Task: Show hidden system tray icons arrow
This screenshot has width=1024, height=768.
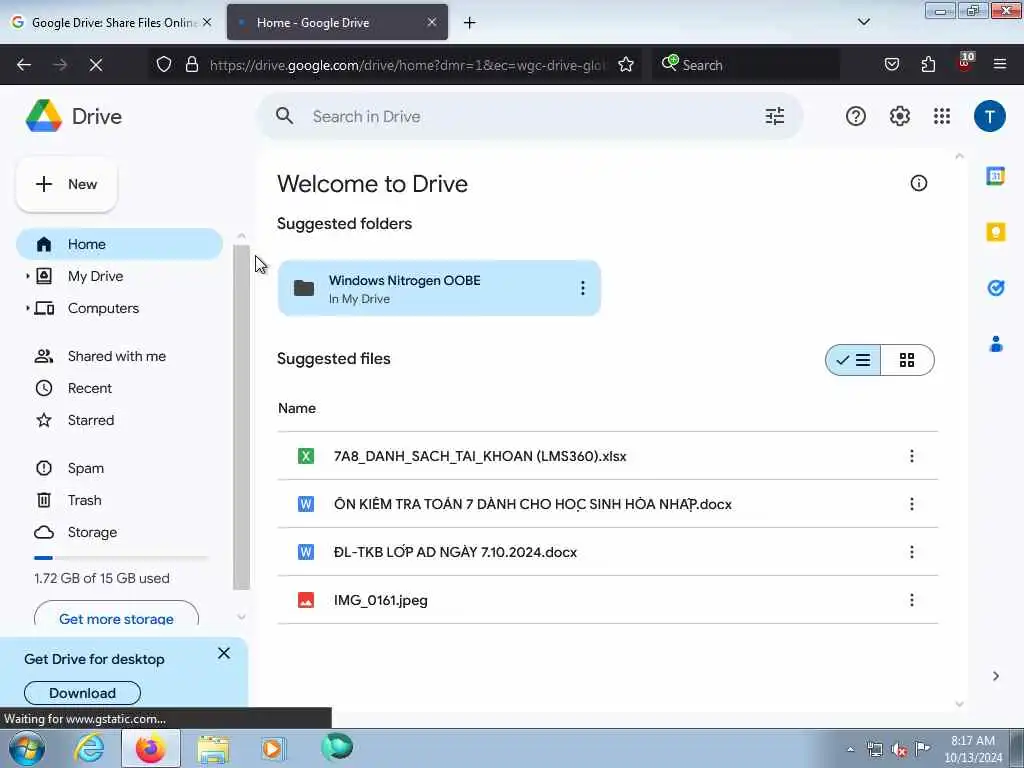Action: 850,750
